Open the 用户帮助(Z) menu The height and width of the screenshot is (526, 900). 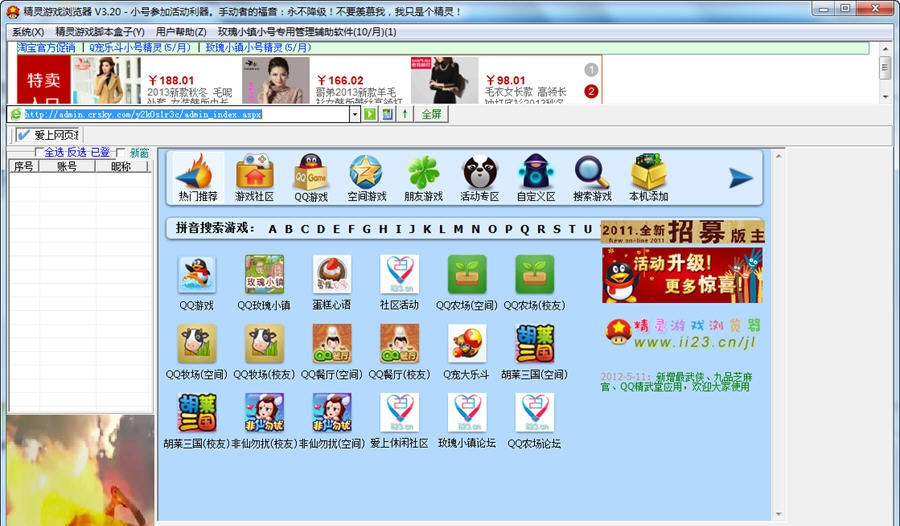point(181,32)
